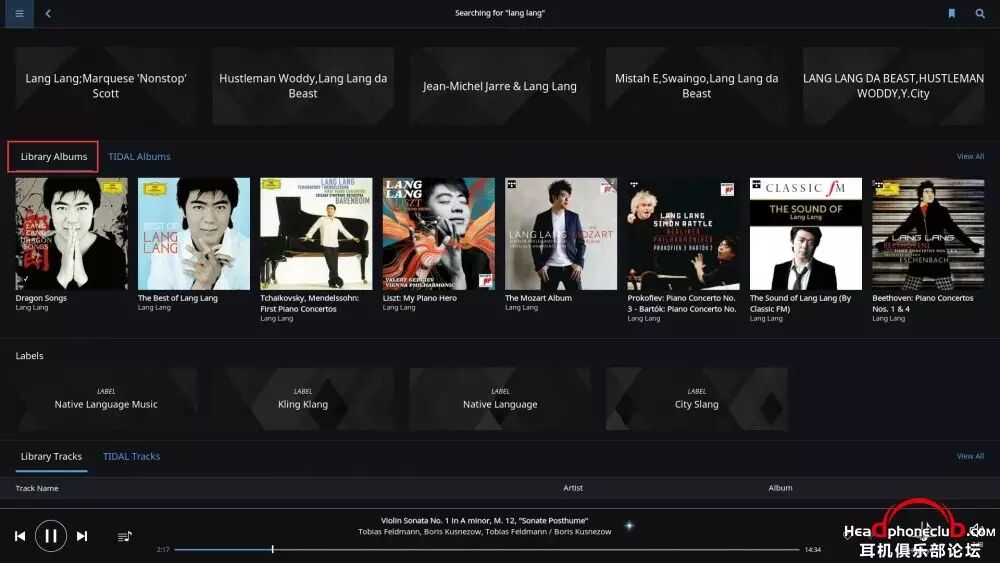This screenshot has height=563, width=1000.
Task: Select the TIDAL Tracks tab
Action: click(131, 457)
